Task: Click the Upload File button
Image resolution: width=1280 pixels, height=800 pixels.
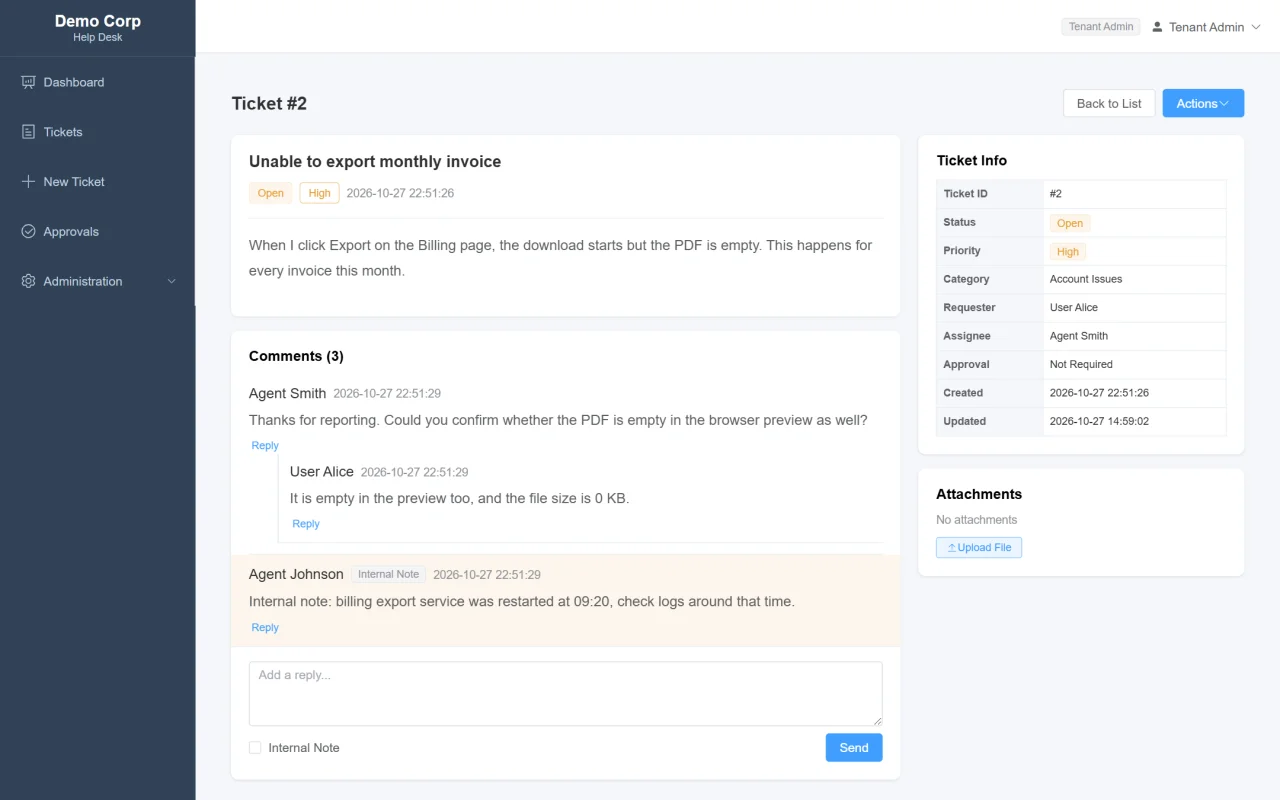Action: point(979,548)
